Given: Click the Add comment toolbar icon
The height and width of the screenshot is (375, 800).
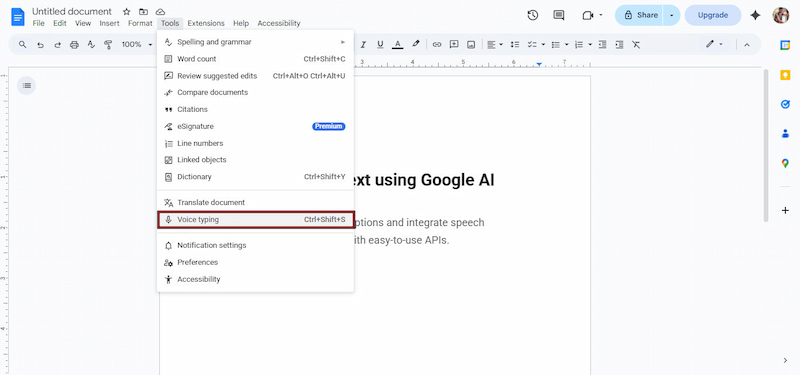Looking at the screenshot, I should click(454, 44).
